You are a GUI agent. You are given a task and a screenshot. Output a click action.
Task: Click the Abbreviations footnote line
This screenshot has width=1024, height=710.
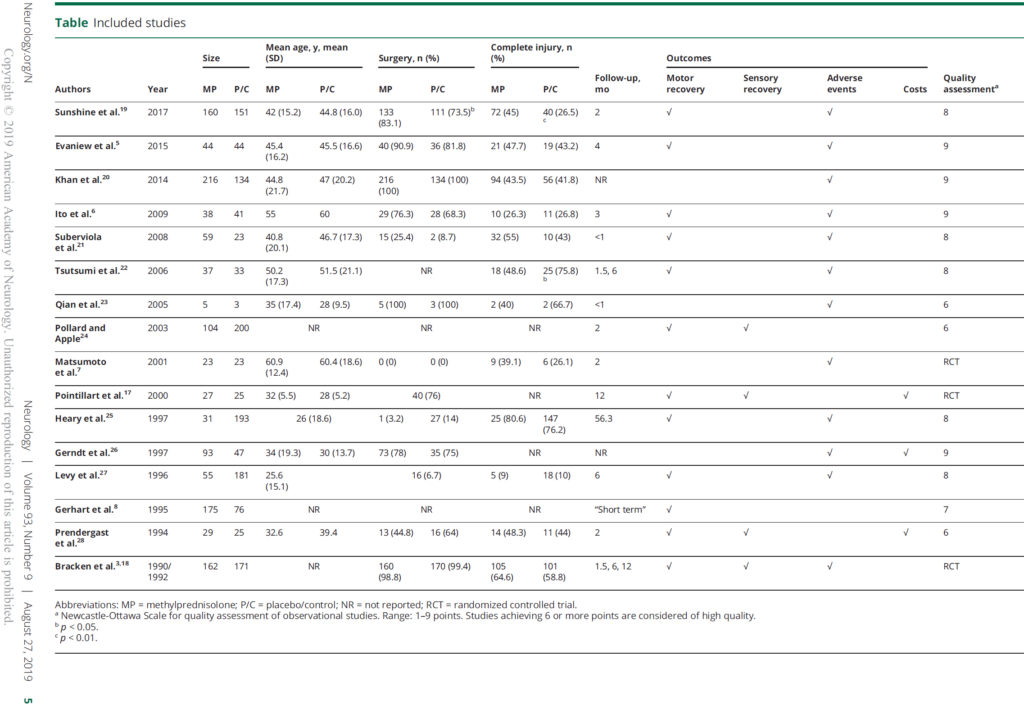click(316, 605)
